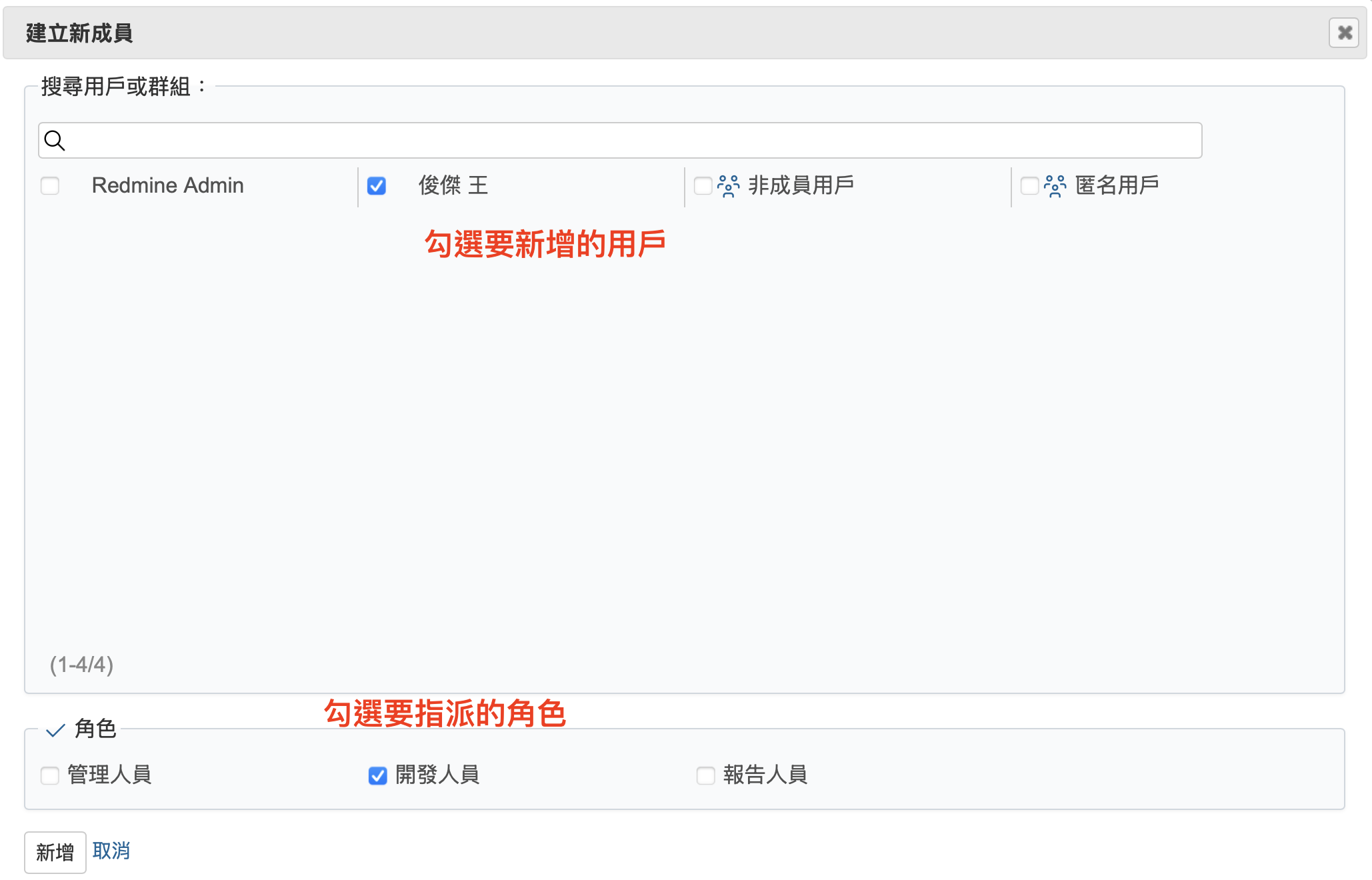1372x880 pixels.
Task: Close the 建立新成員 dialog
Action: point(1344,33)
